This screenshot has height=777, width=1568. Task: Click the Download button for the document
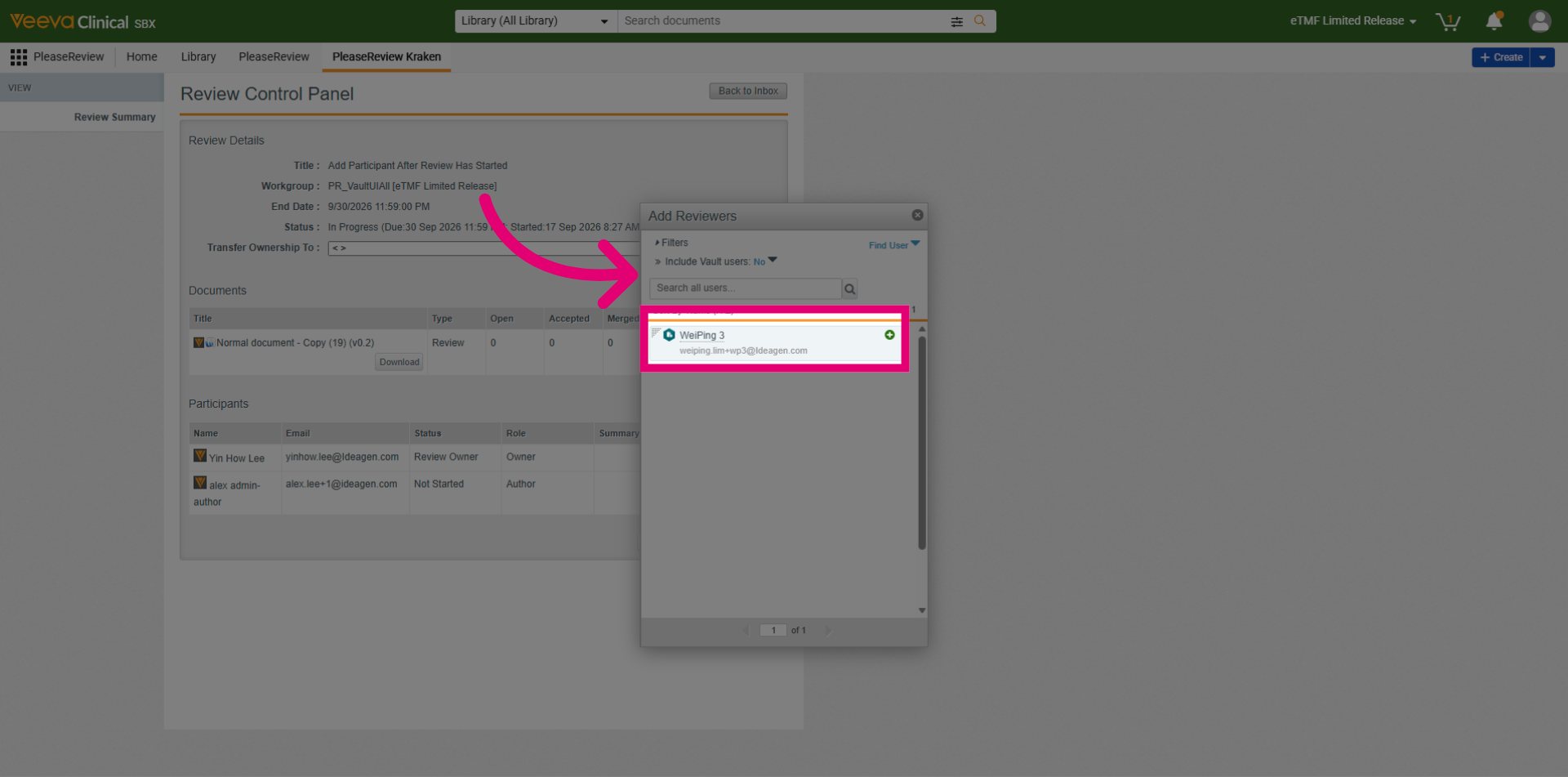[399, 362]
